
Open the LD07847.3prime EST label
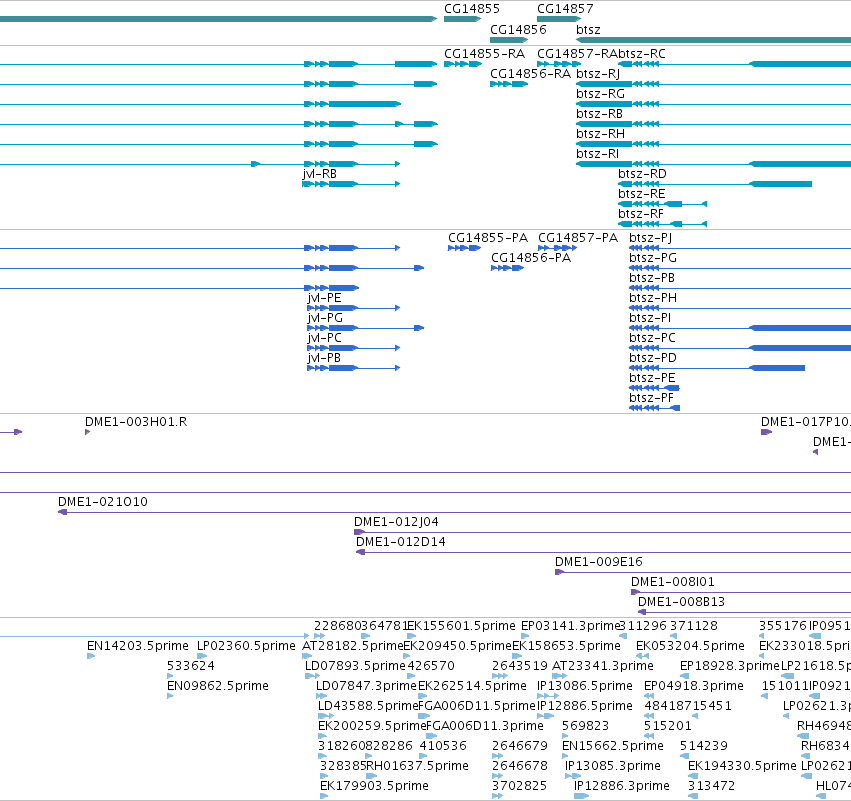(366, 686)
